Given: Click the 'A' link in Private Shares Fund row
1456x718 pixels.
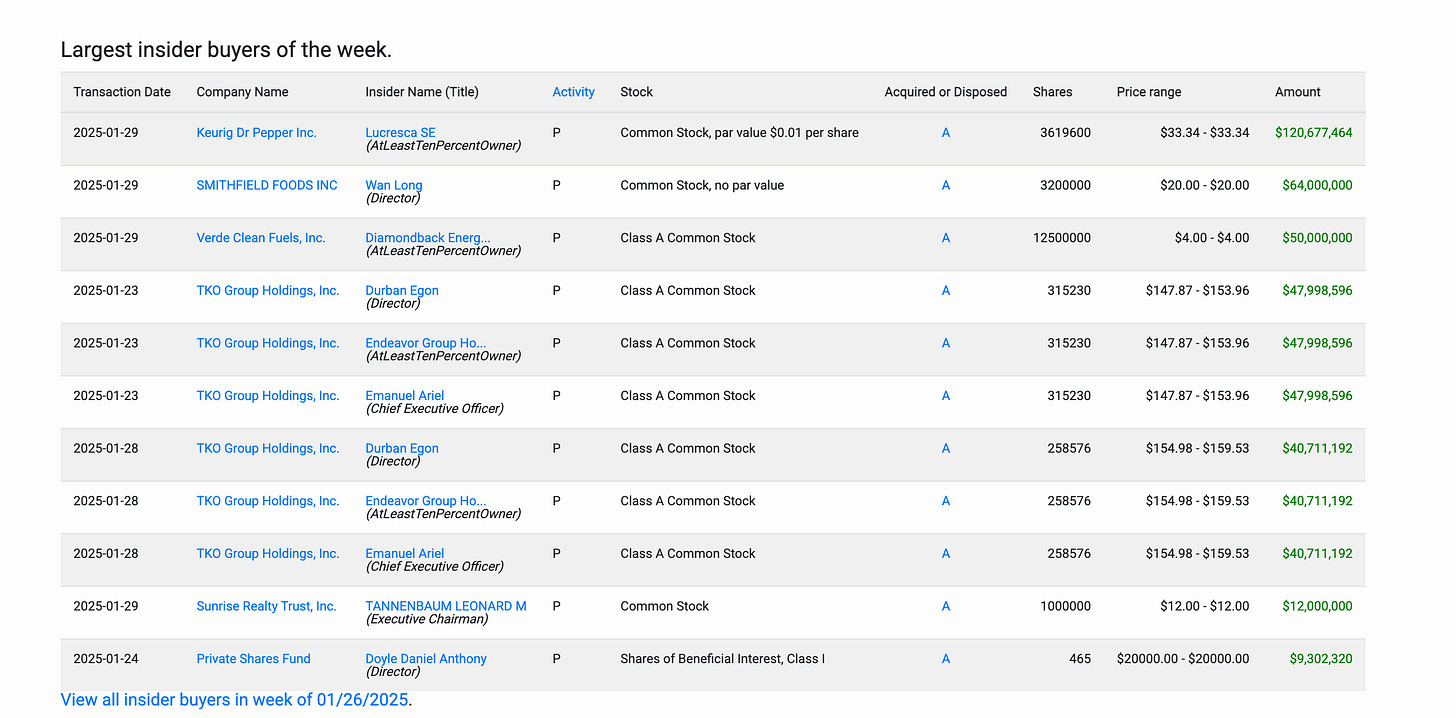Looking at the screenshot, I should 946,659.
